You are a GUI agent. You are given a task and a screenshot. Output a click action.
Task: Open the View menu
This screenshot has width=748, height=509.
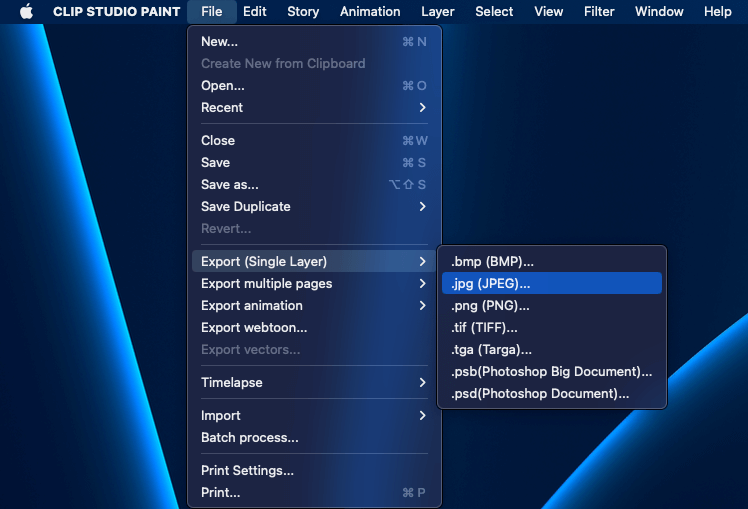tap(549, 11)
